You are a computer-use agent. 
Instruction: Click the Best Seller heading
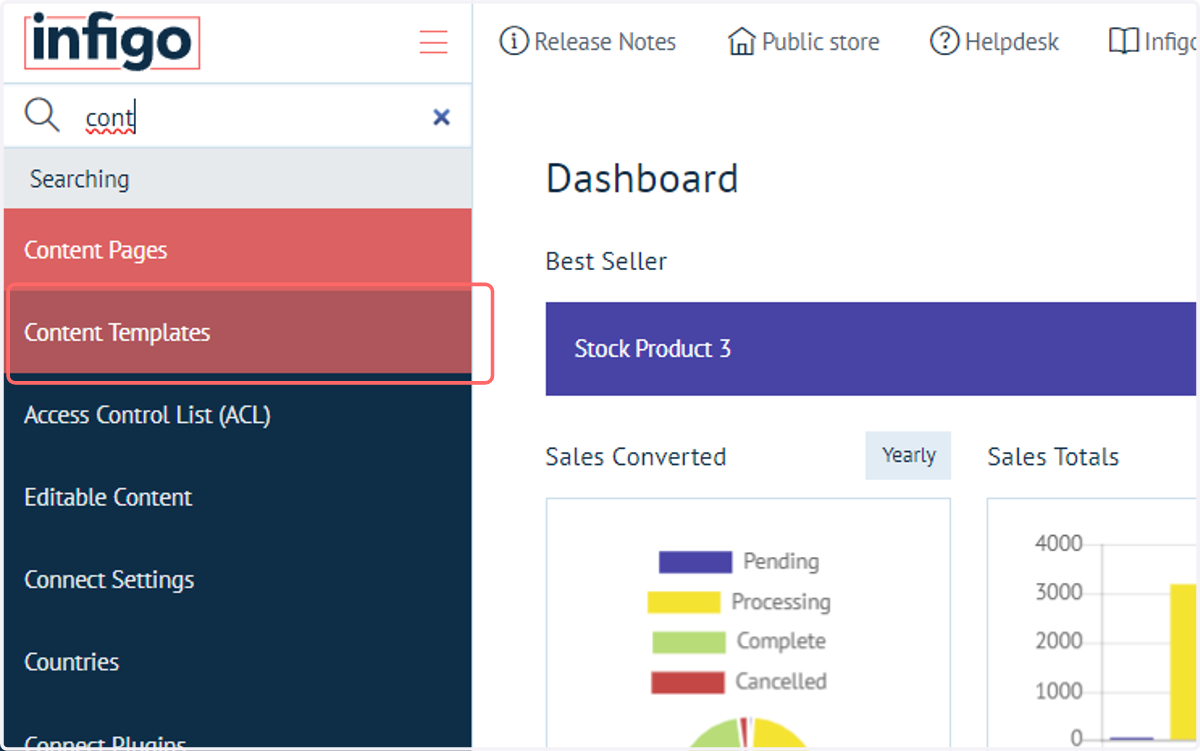coord(606,262)
